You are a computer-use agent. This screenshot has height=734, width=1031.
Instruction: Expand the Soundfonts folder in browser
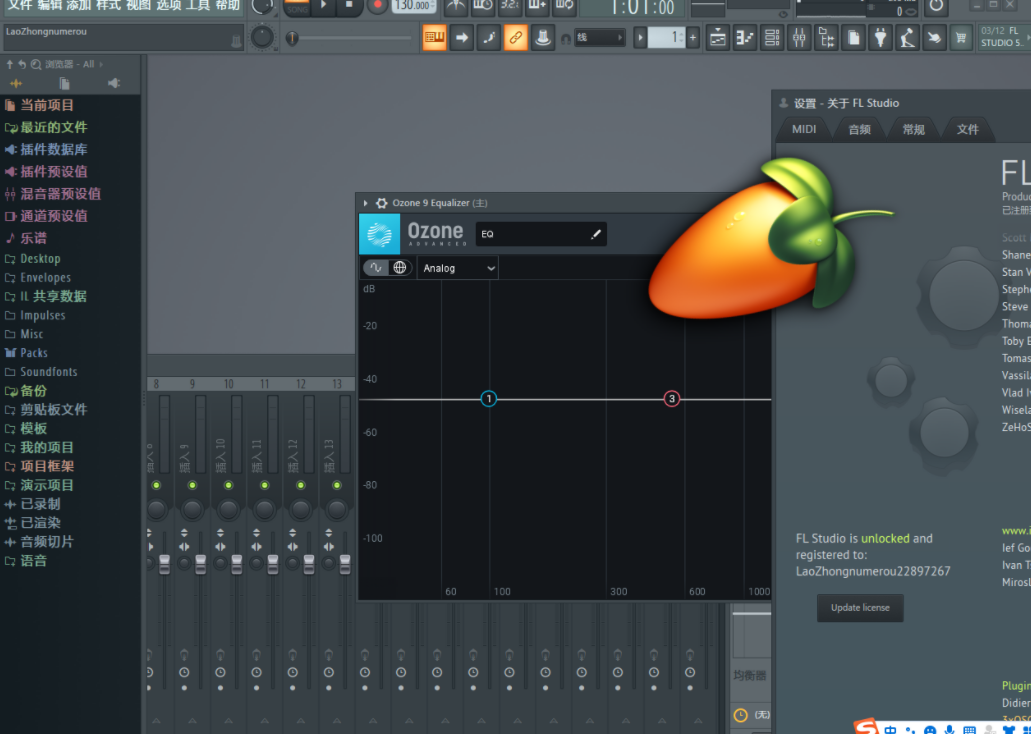[40, 372]
